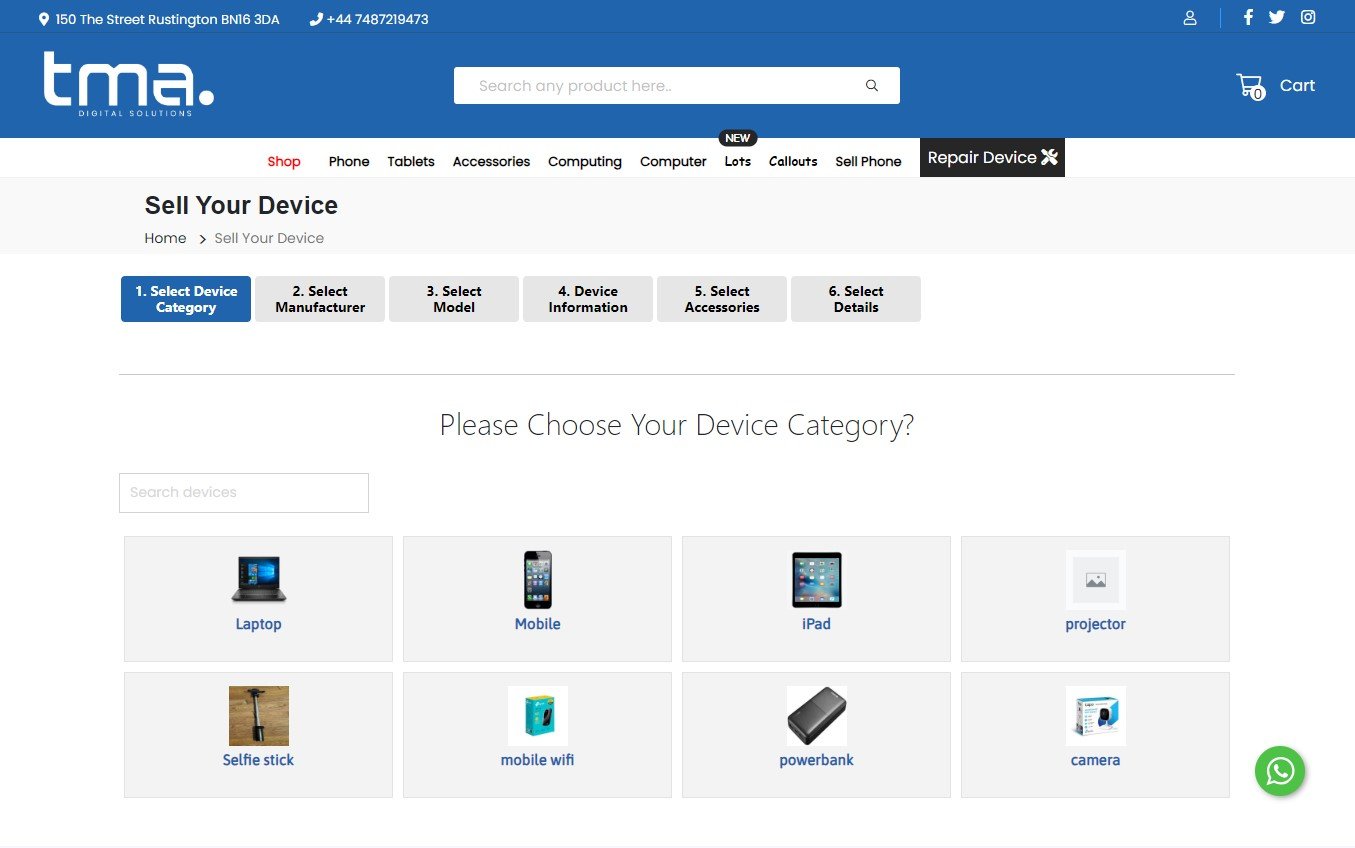Click the shopping cart icon
The height and width of the screenshot is (848, 1355).
click(1250, 86)
